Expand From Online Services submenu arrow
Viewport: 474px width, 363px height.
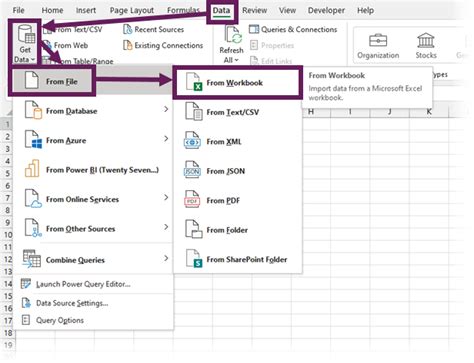(x=166, y=198)
